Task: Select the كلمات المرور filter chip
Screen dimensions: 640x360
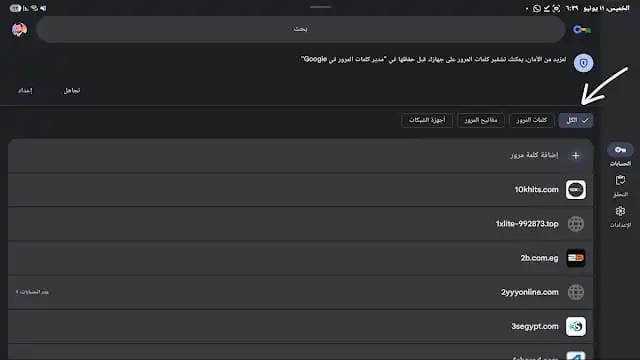Action: click(531, 120)
